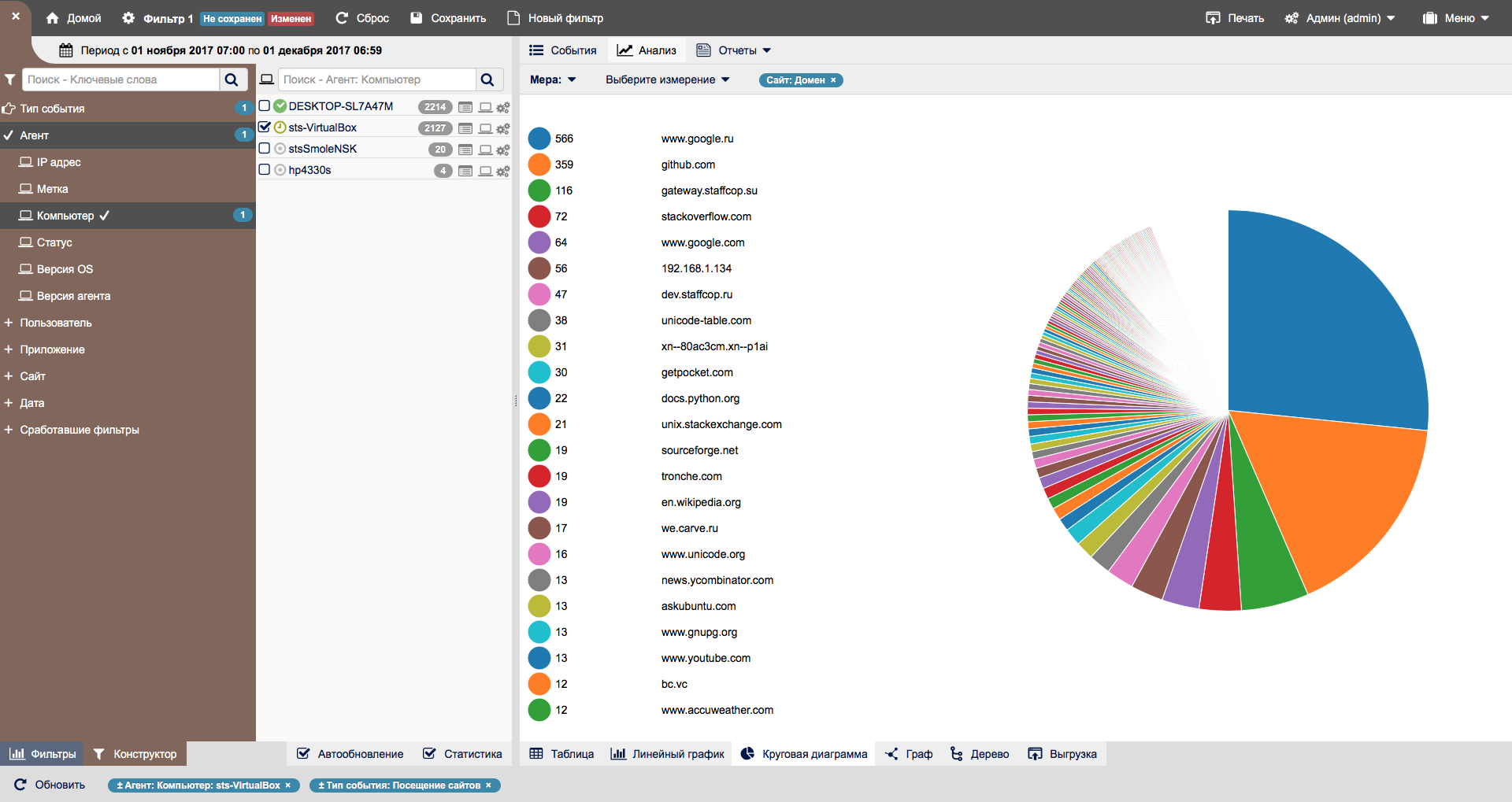Check the hp4330s agent checkbox

click(265, 169)
